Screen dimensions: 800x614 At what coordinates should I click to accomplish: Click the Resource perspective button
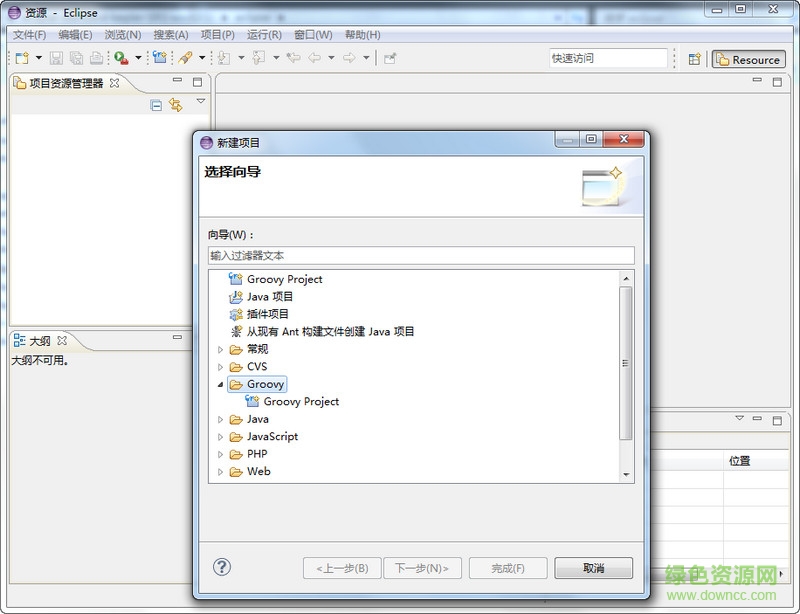click(748, 59)
